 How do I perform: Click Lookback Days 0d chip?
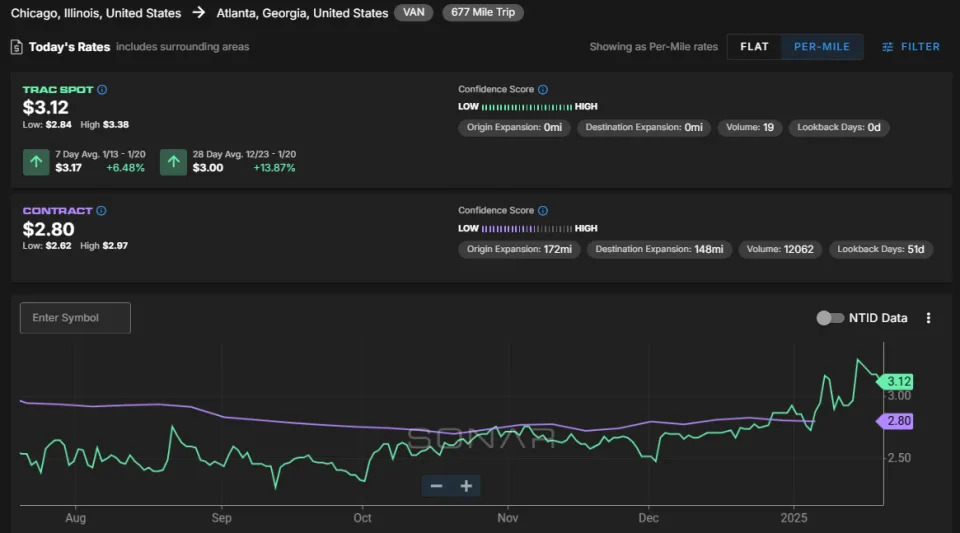tap(839, 127)
